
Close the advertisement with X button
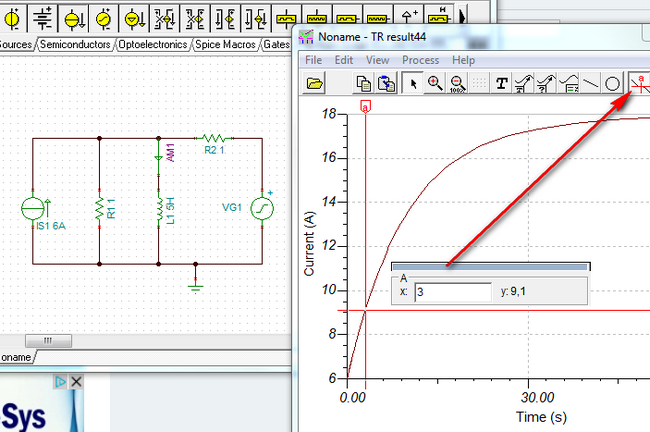[75, 383]
